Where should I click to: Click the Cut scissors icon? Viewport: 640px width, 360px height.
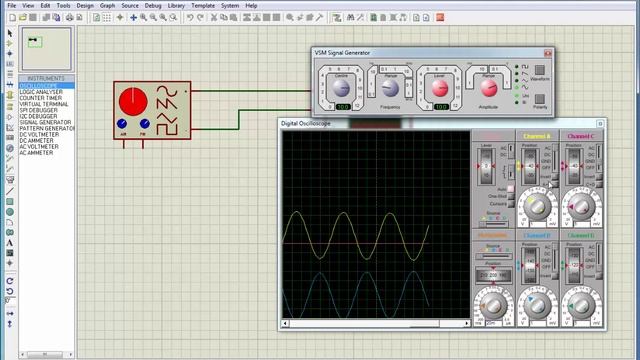[x=213, y=18]
